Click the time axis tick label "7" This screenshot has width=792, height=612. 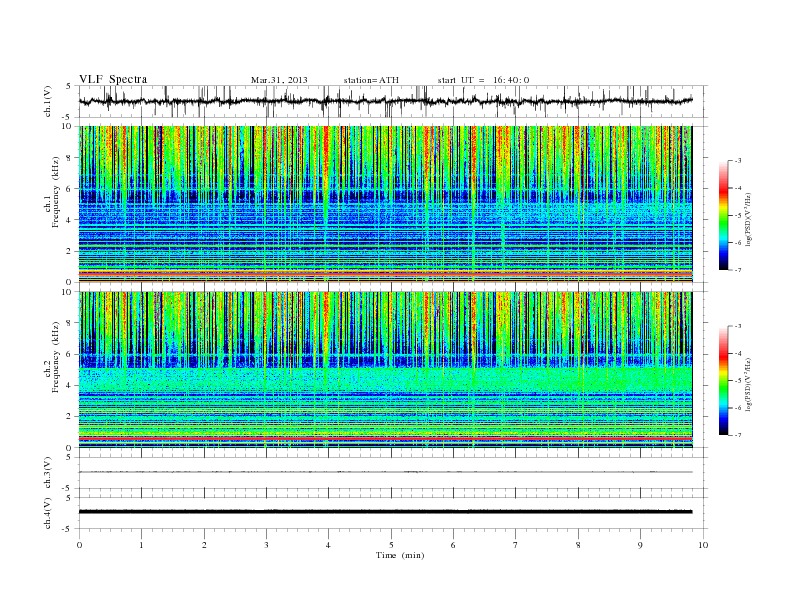pyautogui.click(x=516, y=545)
